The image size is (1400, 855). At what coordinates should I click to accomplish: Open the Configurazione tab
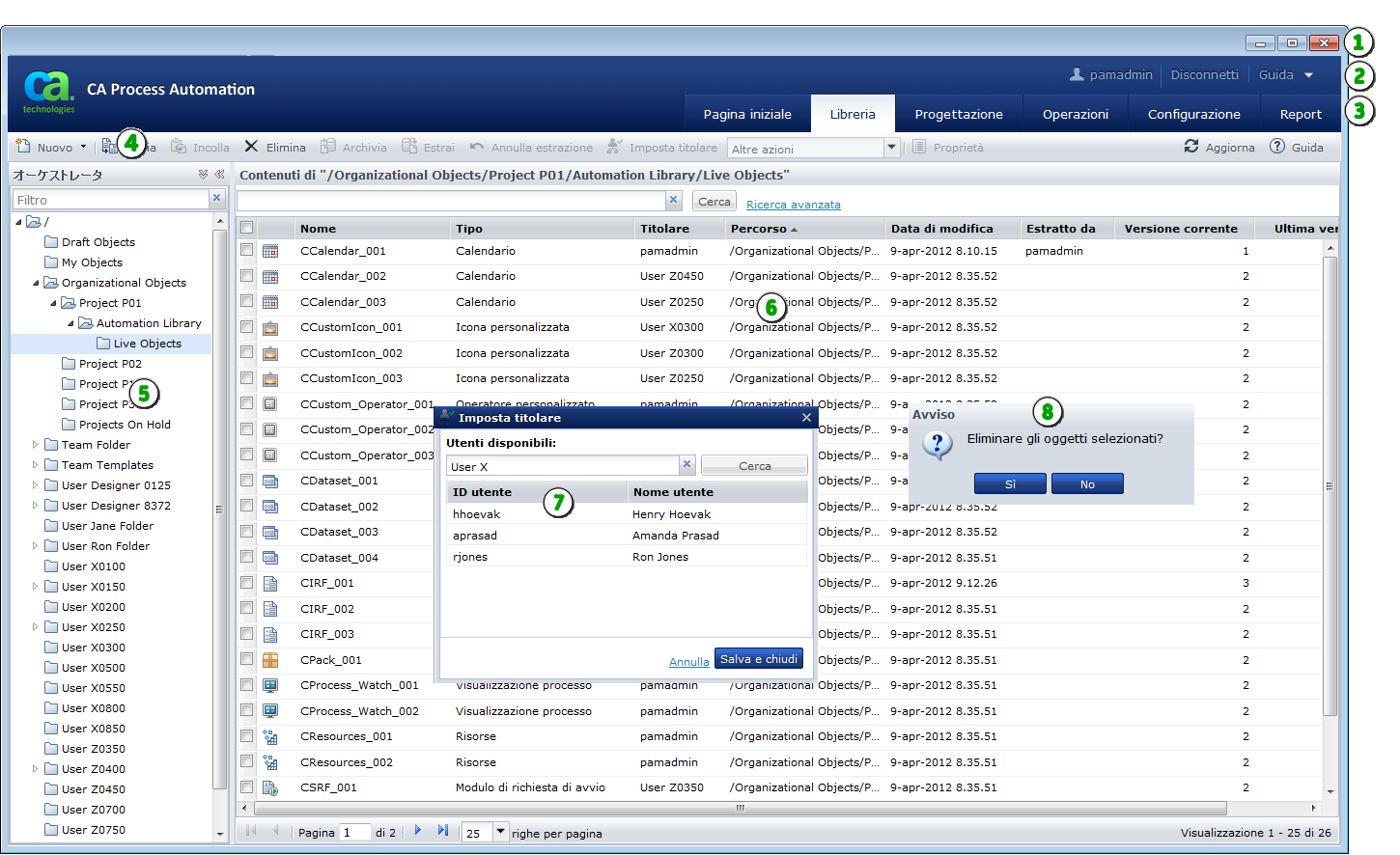1193,114
